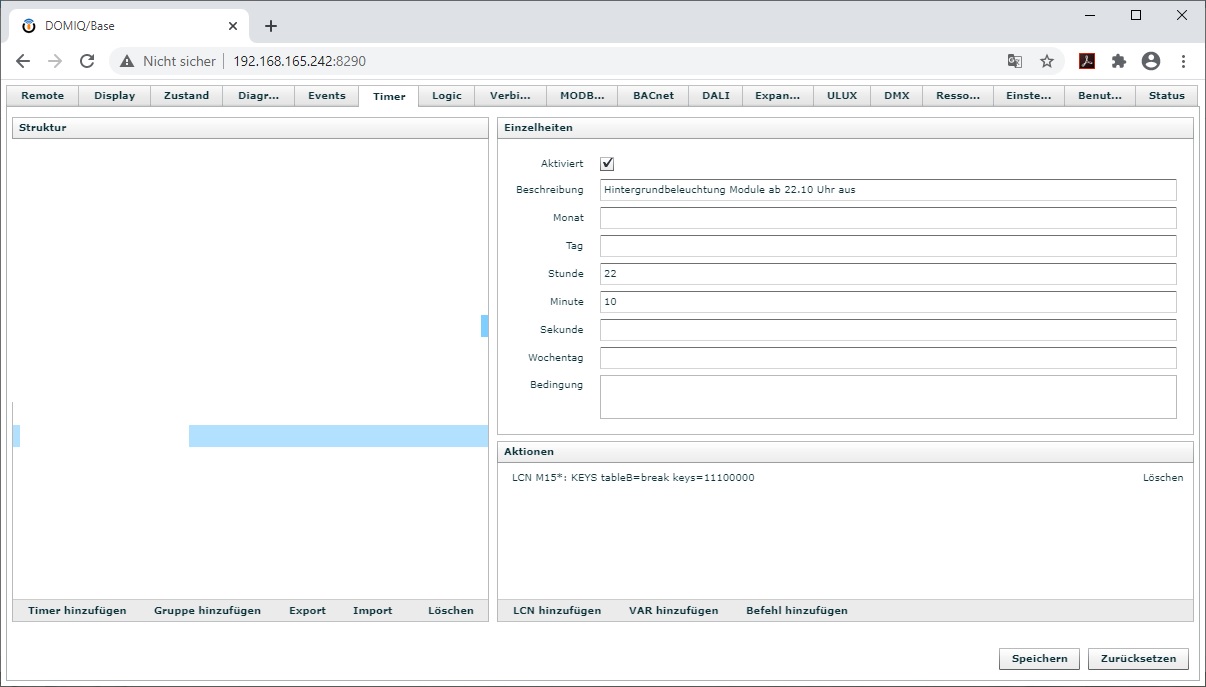1206x687 pixels.
Task: Click the Speichern button
Action: 1039,659
